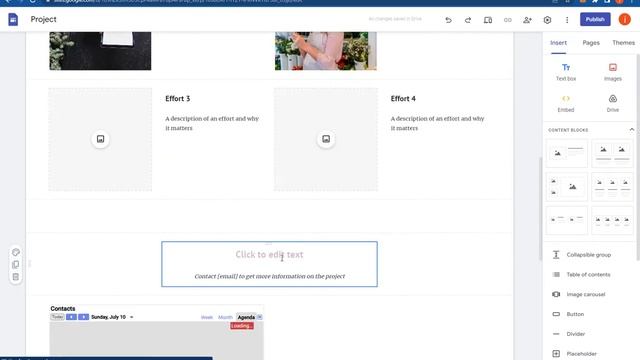Go to previous day in calendar
Viewport: 640px width, 360px height.
[71, 317]
